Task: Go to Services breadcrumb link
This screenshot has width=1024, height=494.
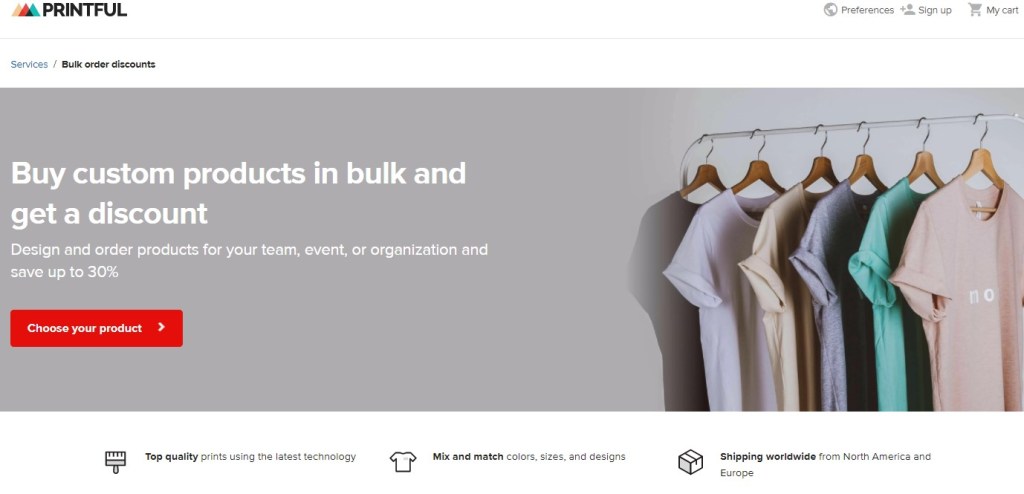Action: tap(29, 64)
